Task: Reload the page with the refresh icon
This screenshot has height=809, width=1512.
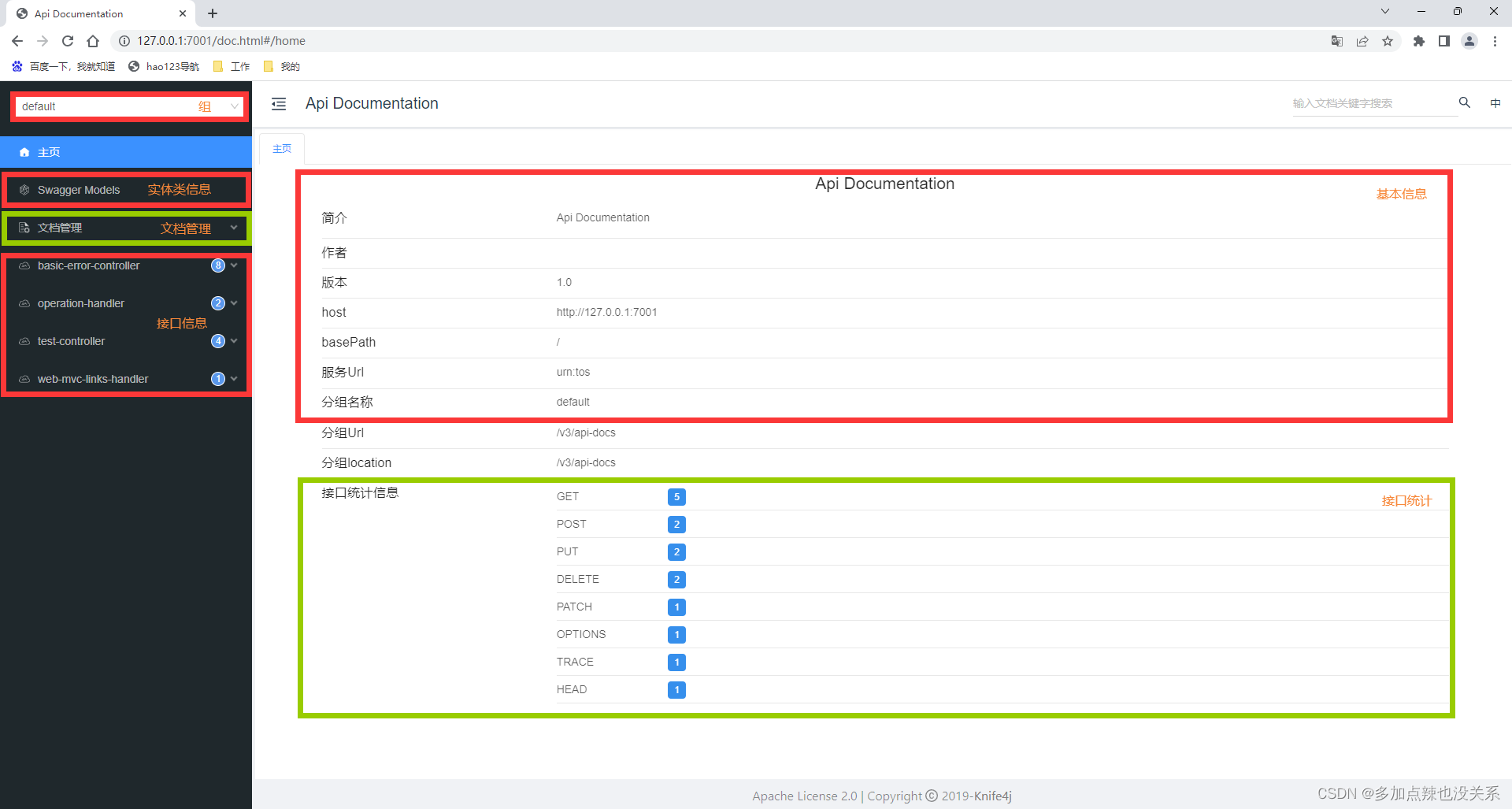Action: [x=68, y=41]
